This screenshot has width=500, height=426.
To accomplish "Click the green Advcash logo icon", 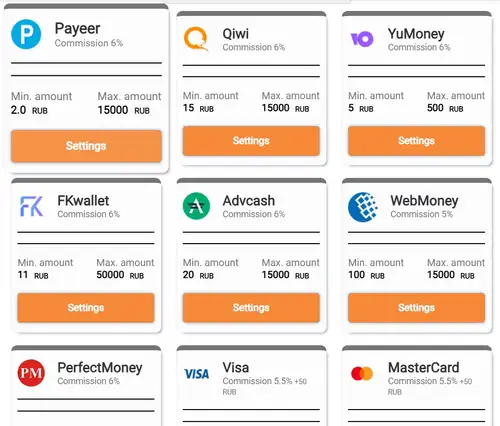I will [196, 206].
